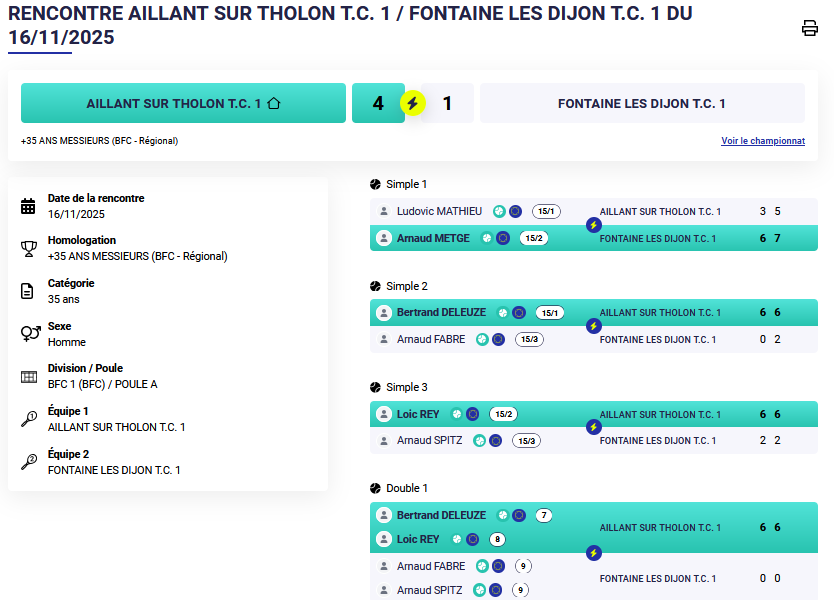Open the Voir le championnat link

pyautogui.click(x=762, y=141)
